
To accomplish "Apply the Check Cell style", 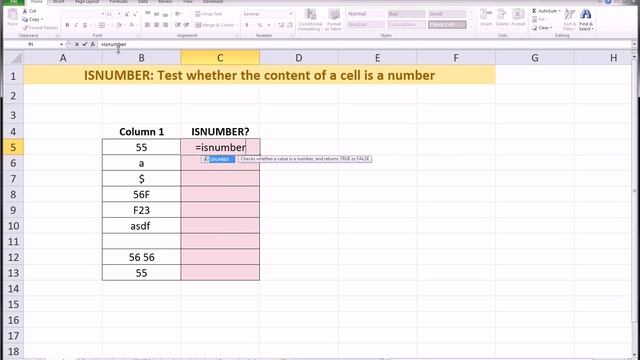I will (447, 25).
